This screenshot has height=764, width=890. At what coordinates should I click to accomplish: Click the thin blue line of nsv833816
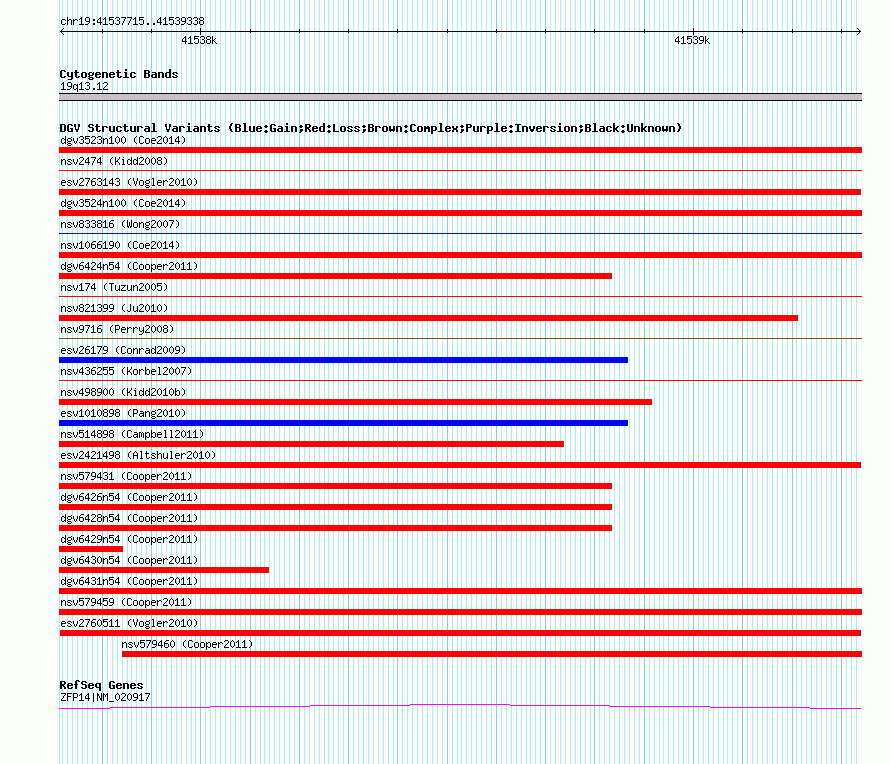[x=460, y=233]
